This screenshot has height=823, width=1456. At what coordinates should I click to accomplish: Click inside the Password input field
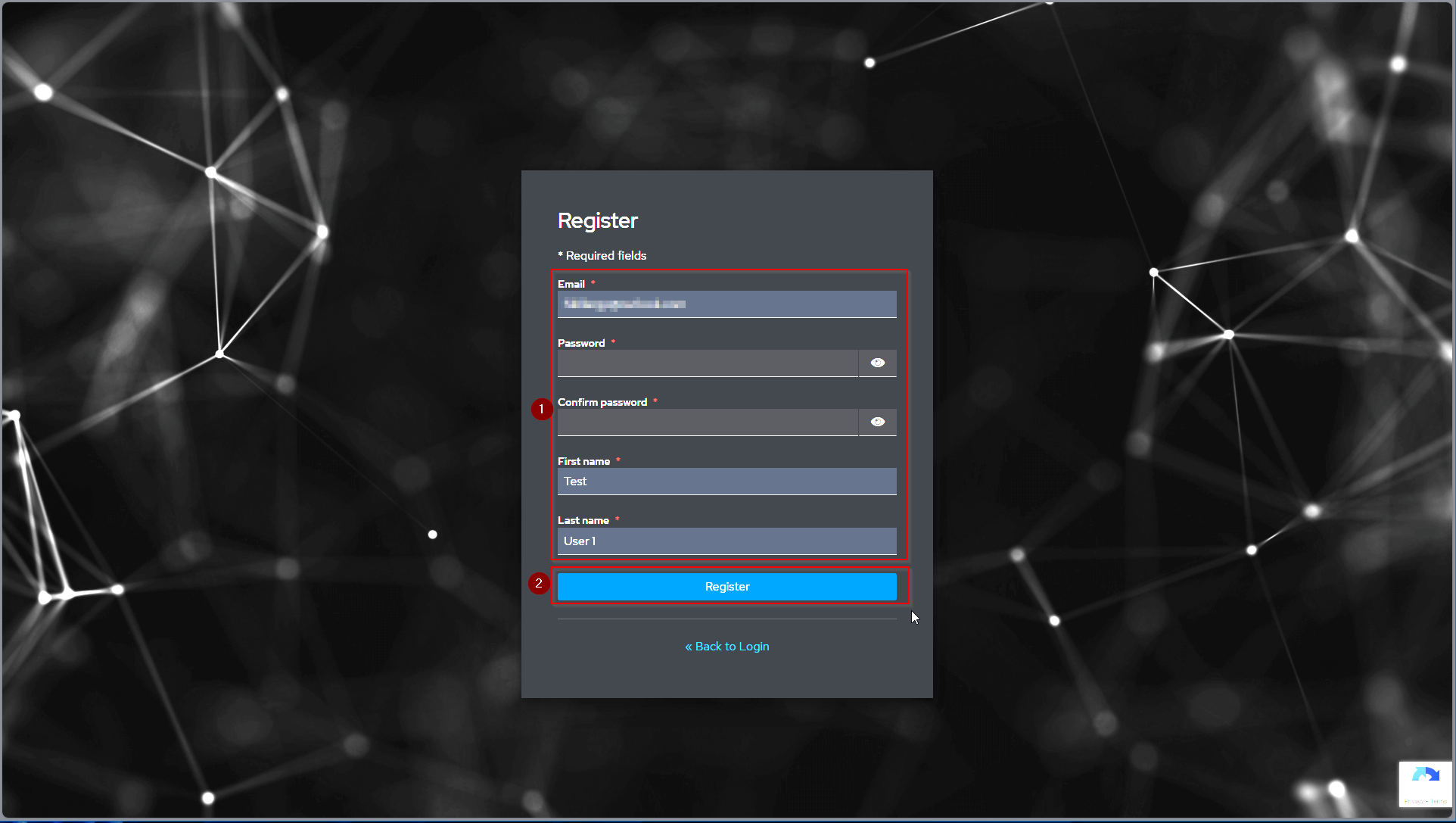click(708, 363)
